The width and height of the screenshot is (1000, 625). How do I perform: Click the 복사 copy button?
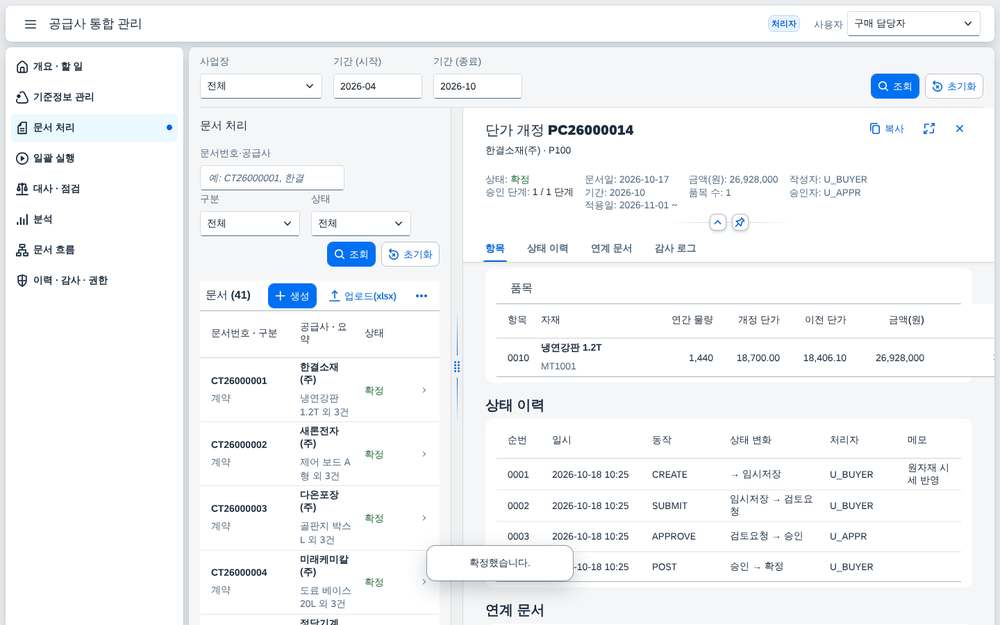coord(886,129)
